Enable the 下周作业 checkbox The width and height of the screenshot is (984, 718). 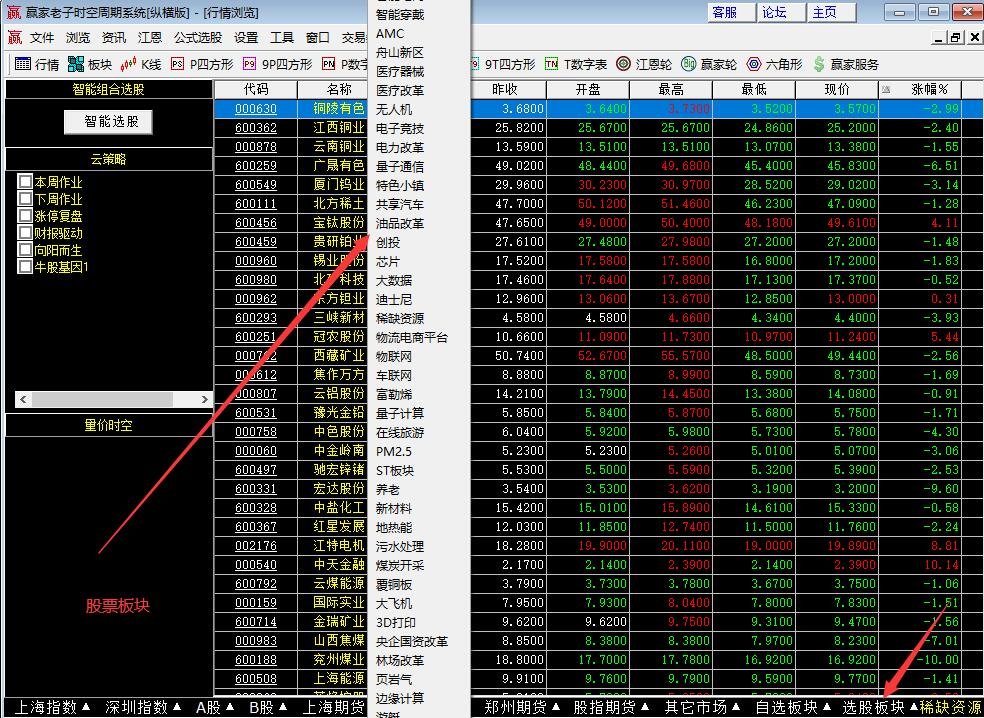(25, 198)
